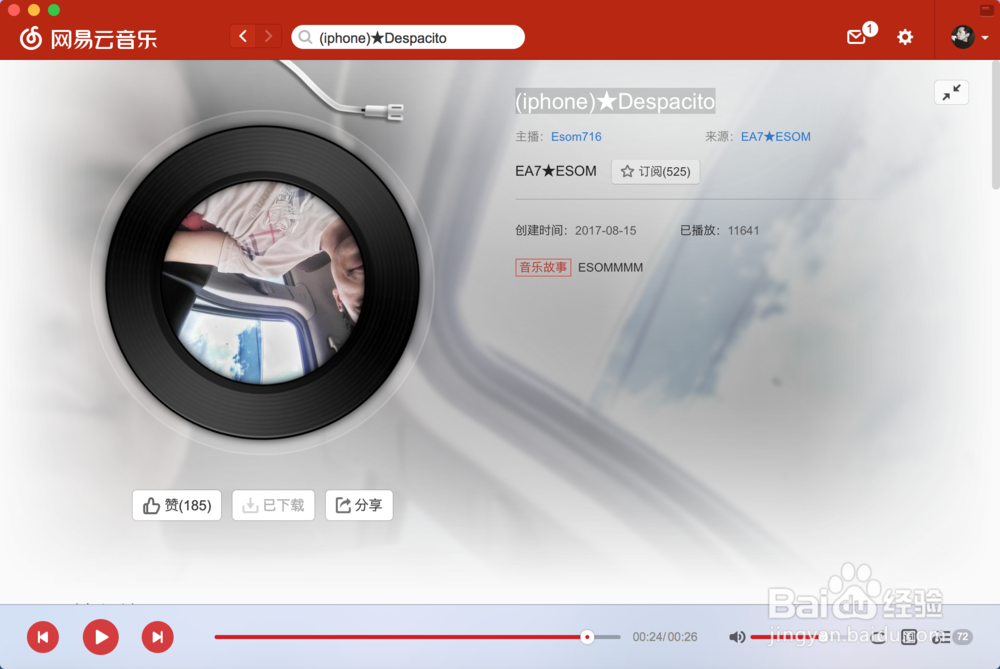This screenshot has width=1000, height=669.
Task: Skip to the previous track
Action: (x=43, y=636)
